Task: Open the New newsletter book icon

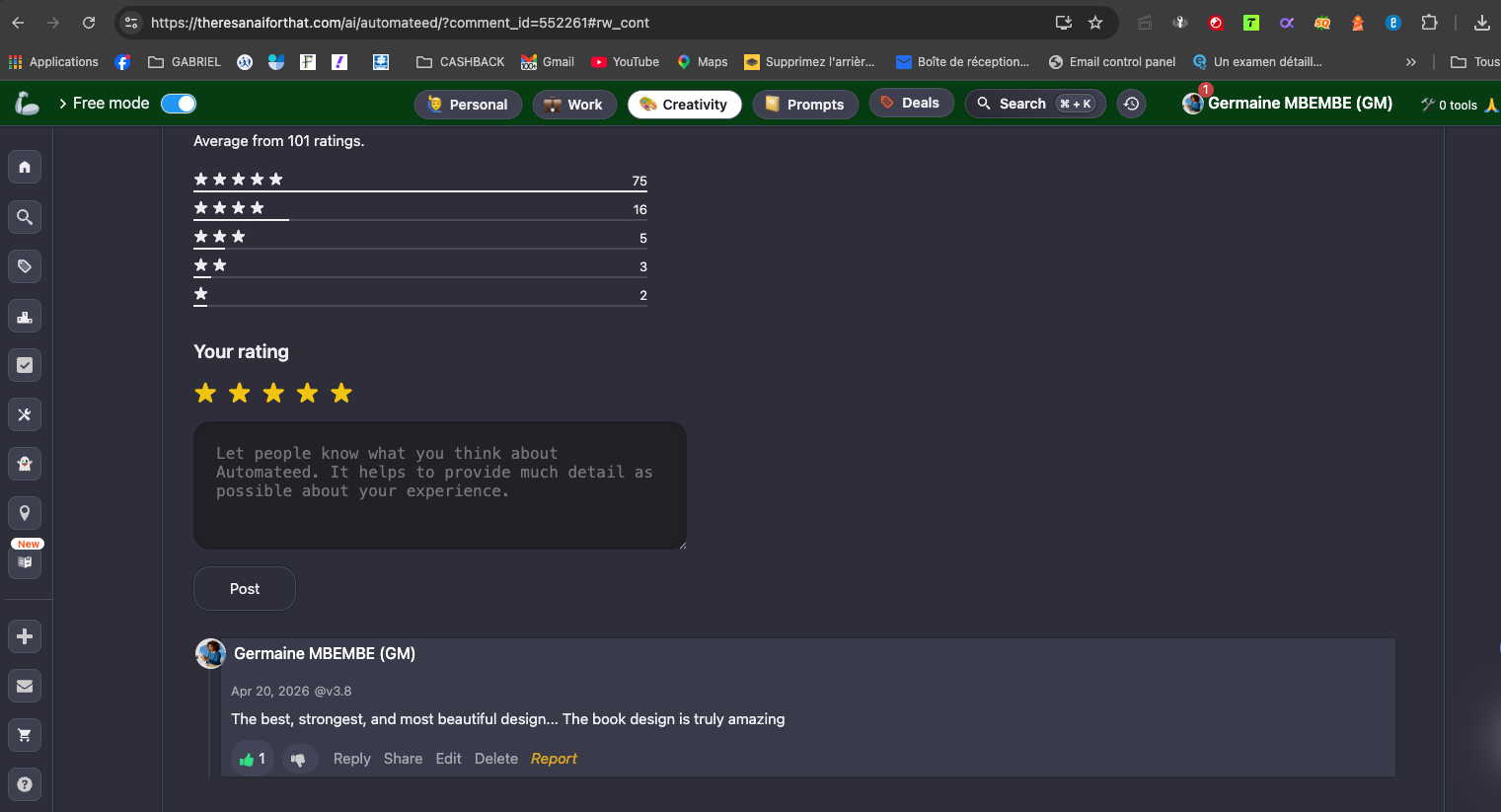Action: [25, 562]
